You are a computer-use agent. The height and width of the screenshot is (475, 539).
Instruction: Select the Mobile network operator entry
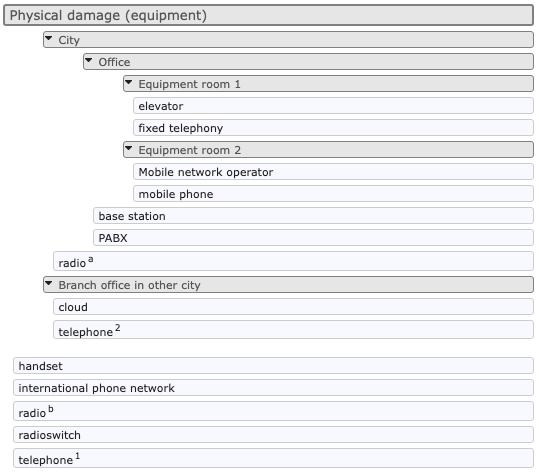pos(333,172)
